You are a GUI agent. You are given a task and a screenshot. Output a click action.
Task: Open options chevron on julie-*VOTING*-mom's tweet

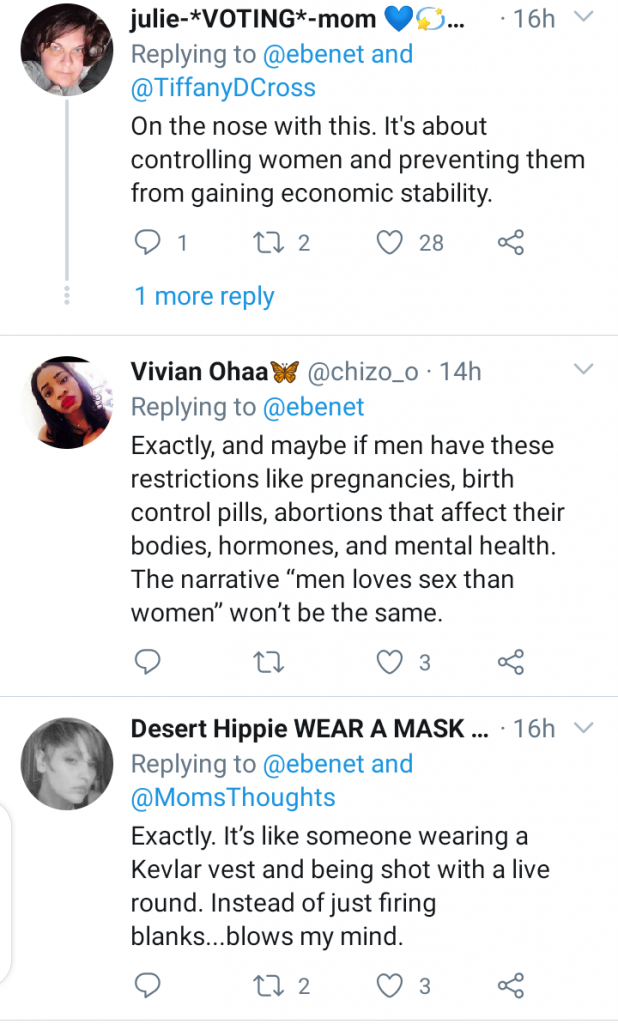(x=586, y=18)
